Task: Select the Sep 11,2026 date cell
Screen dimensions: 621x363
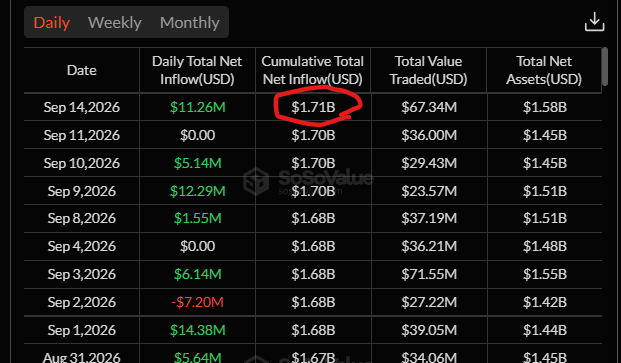Action: pos(82,135)
